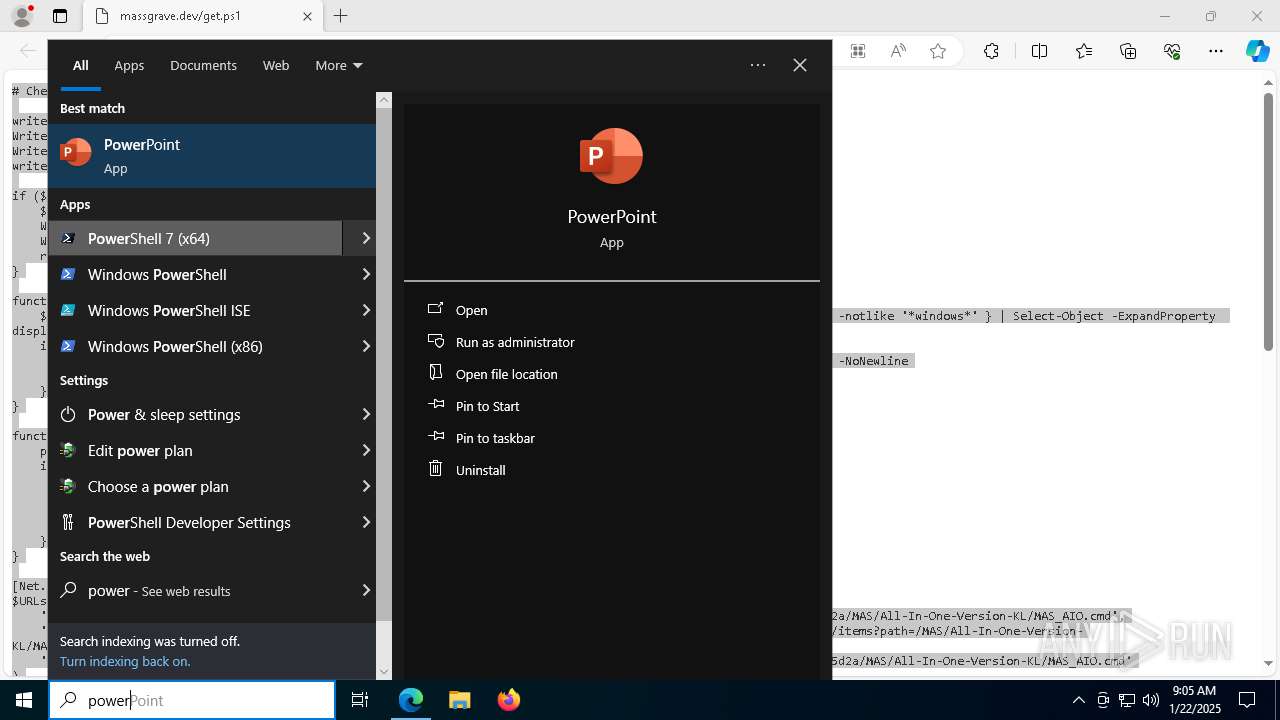Open the Copilot sidebar in Edge
The height and width of the screenshot is (720, 1280).
click(1258, 51)
